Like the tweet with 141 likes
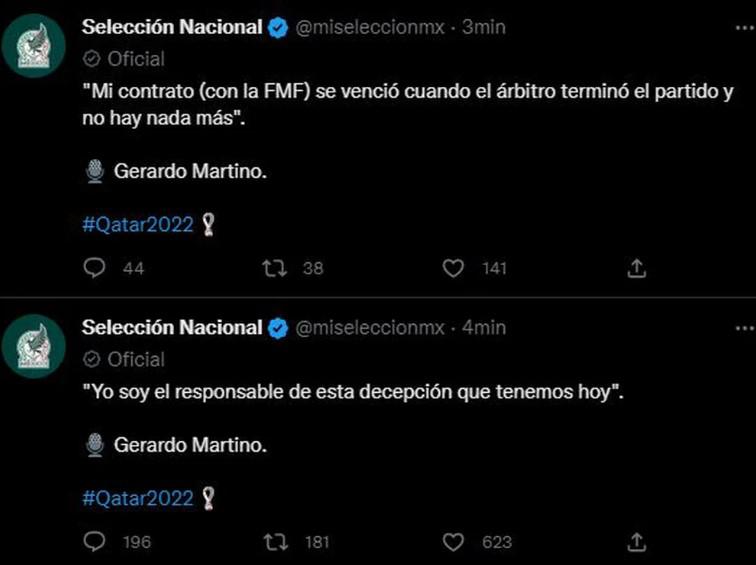The height and width of the screenshot is (565, 756). pos(454,268)
